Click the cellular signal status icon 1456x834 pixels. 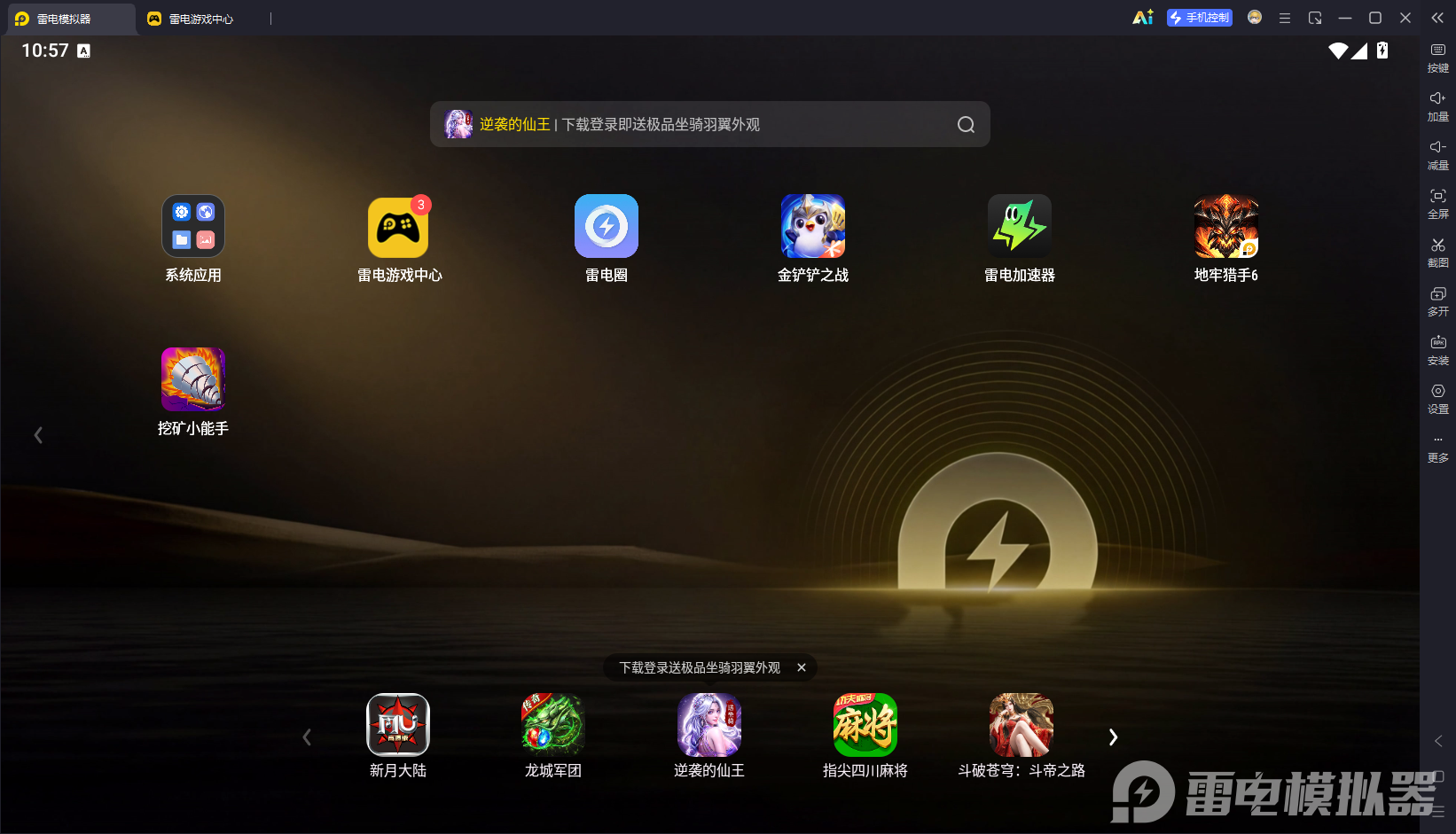tap(1359, 51)
